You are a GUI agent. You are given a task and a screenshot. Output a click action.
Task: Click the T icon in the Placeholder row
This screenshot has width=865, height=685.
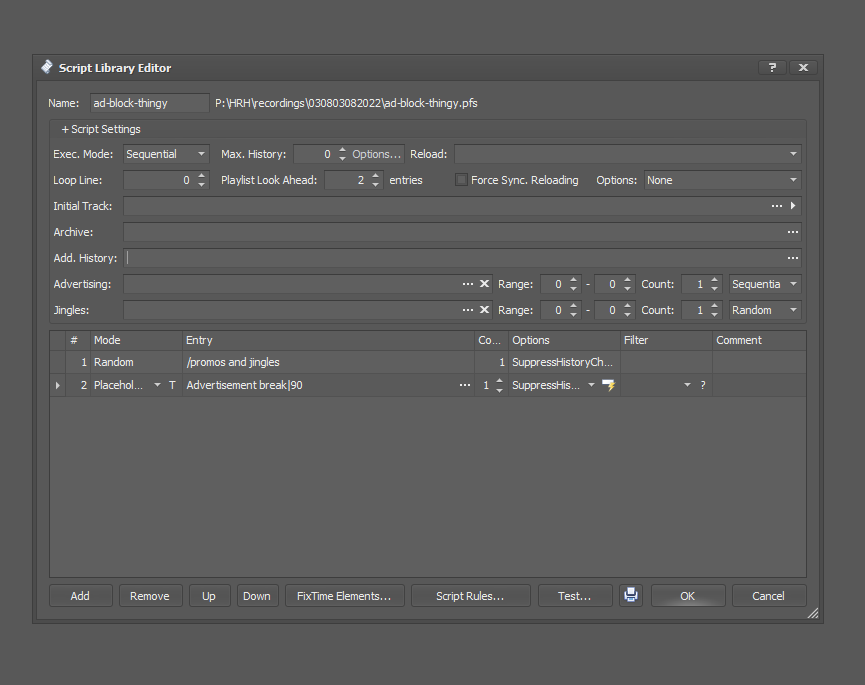point(172,385)
